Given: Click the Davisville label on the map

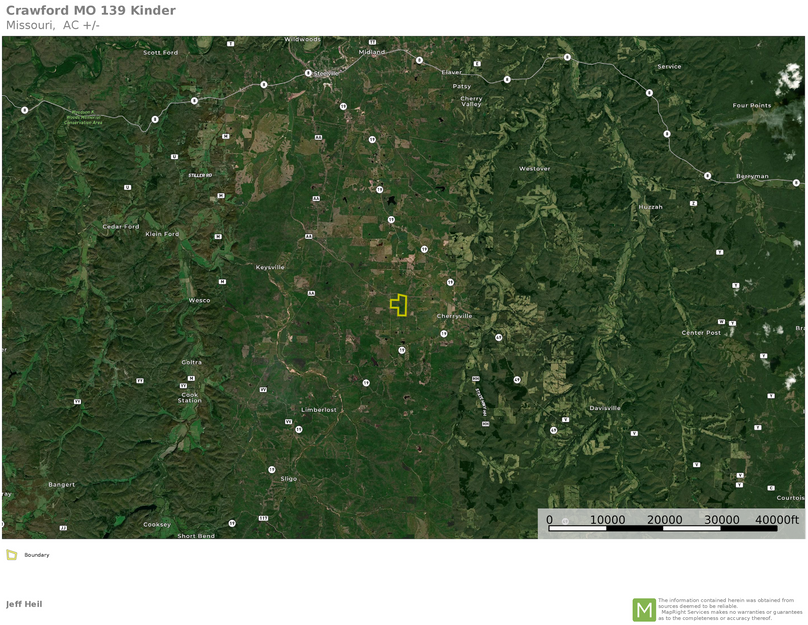Looking at the screenshot, I should [x=605, y=408].
